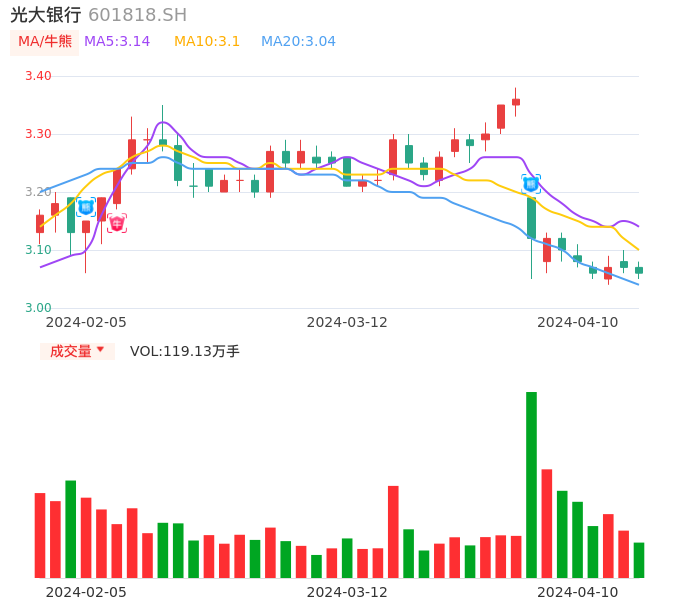The width and height of the screenshot is (686, 606).
Task: Click the 2024-04-10 date under the candlestick chart
Action: tap(577, 322)
